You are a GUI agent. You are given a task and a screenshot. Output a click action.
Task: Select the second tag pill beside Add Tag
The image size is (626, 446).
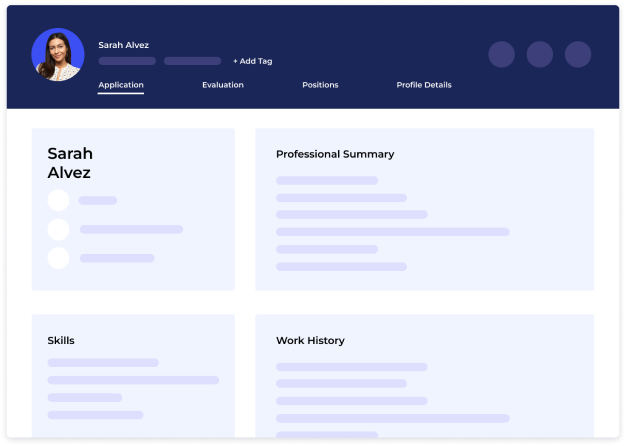[x=192, y=61]
